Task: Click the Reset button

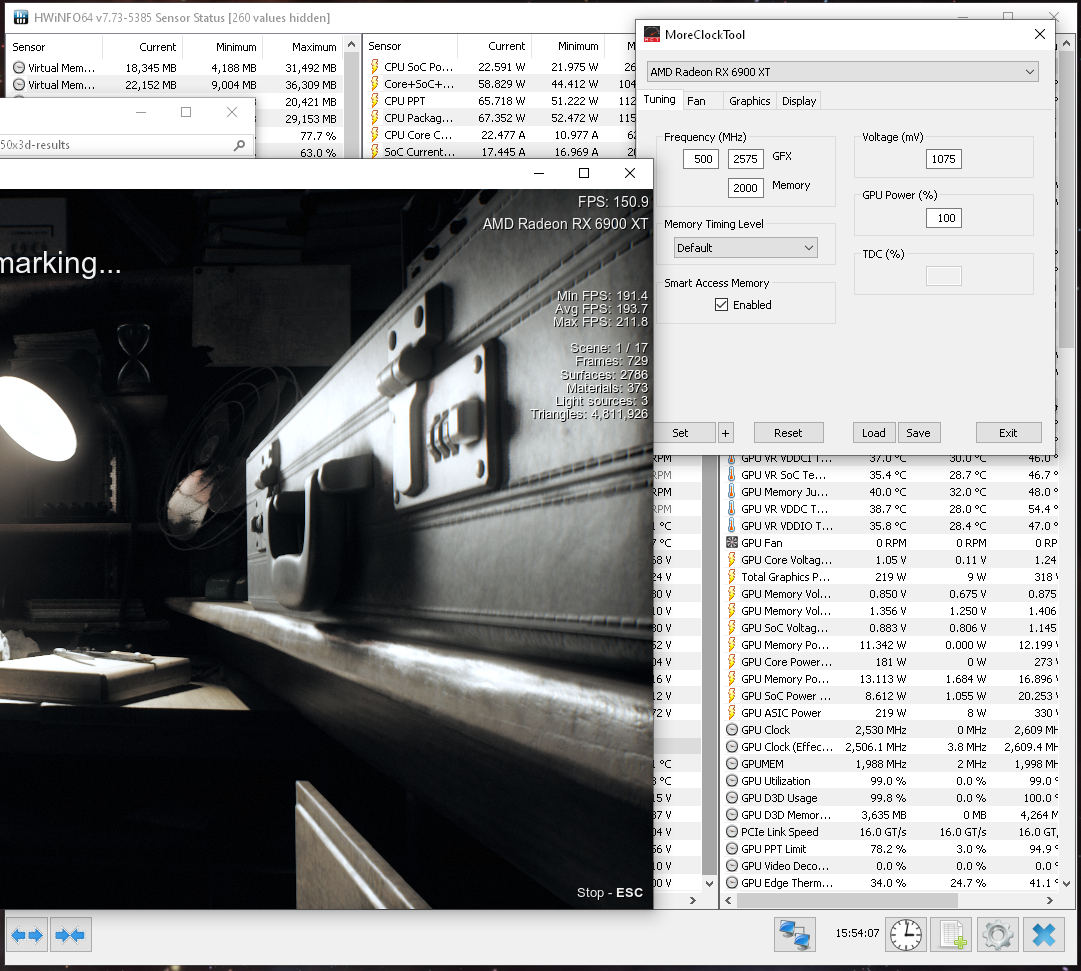Action: pos(788,433)
